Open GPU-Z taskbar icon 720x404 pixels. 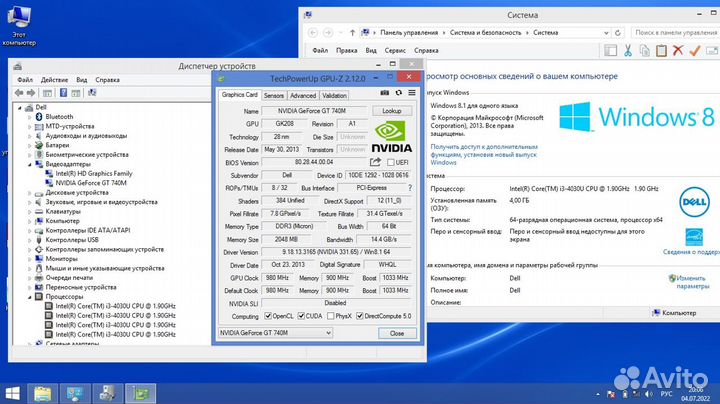click(x=141, y=393)
